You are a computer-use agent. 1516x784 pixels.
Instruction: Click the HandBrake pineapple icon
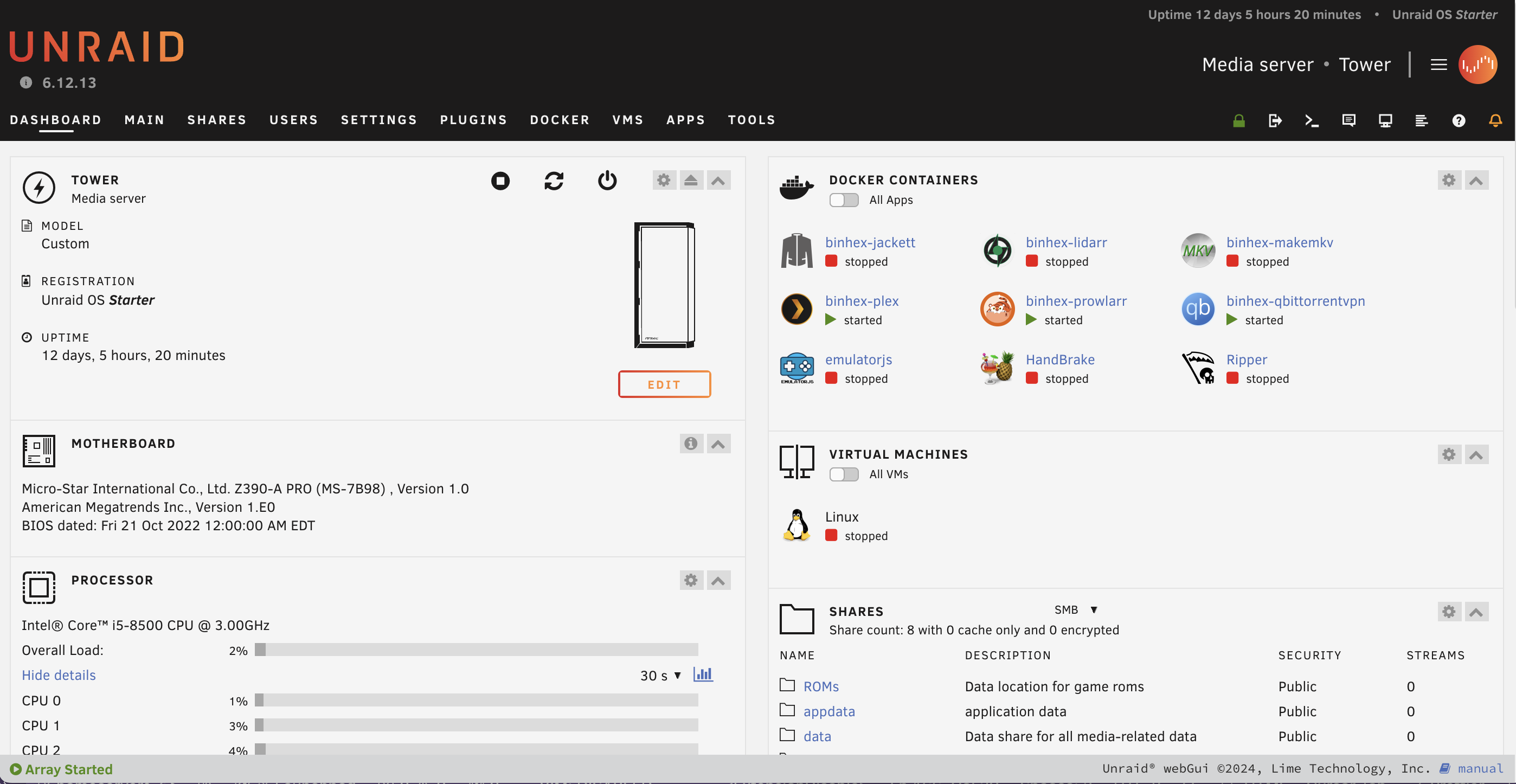click(997, 368)
